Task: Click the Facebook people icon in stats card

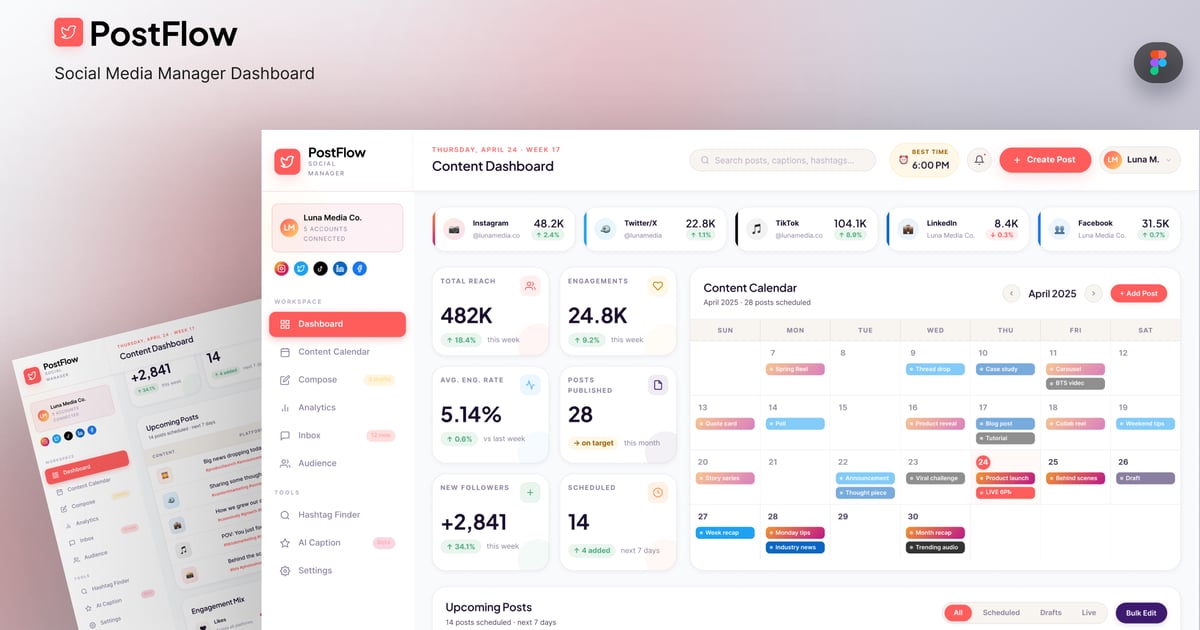Action: pyautogui.click(x=1059, y=229)
